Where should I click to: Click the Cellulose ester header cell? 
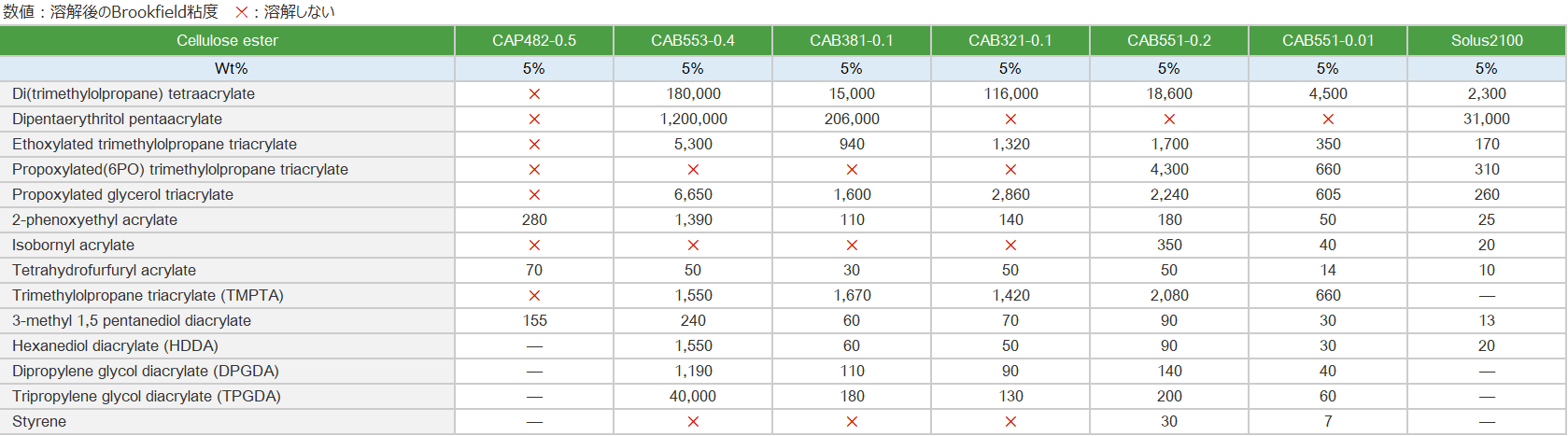227,41
